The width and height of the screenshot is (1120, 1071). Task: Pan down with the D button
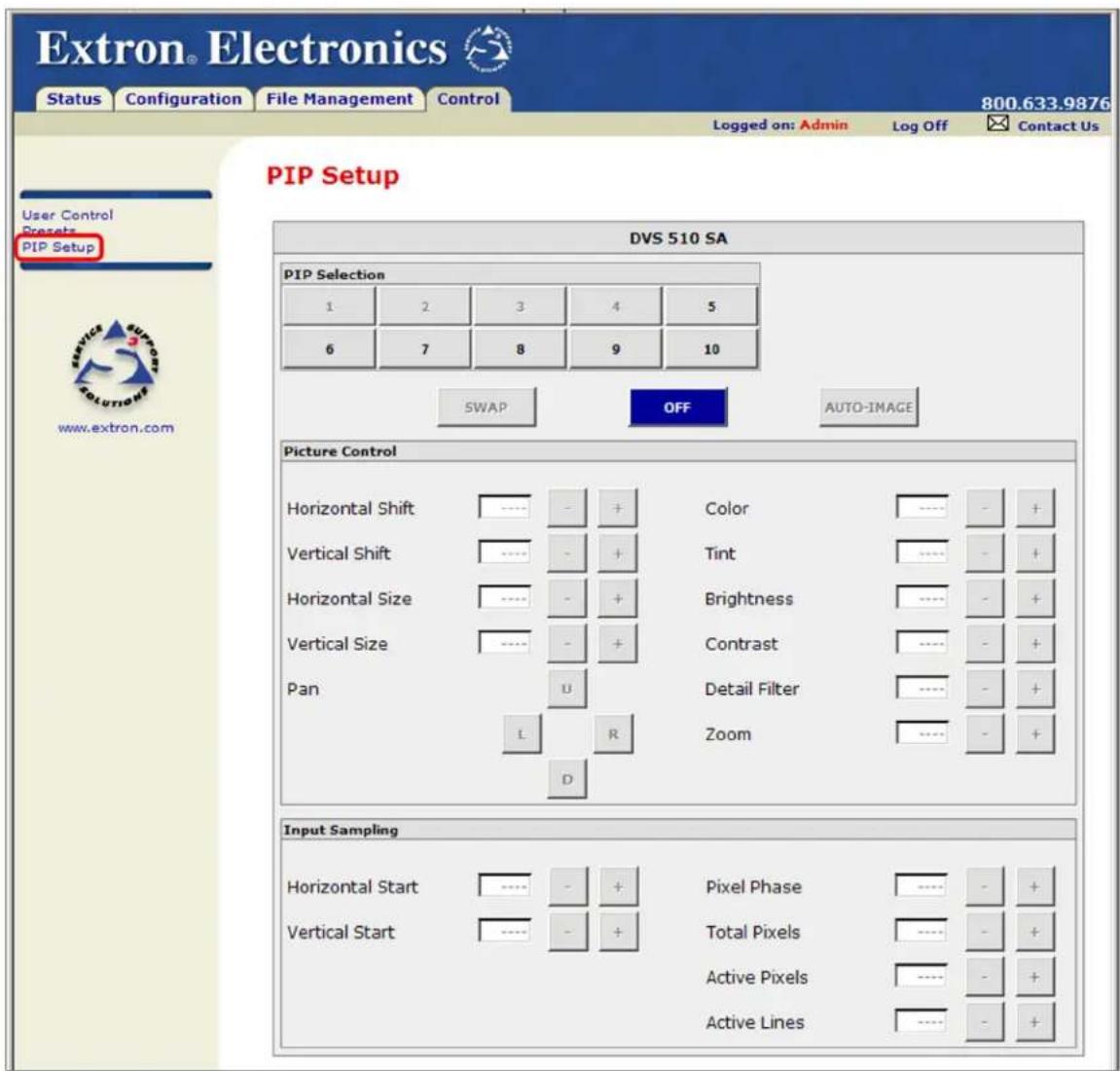[x=567, y=779]
